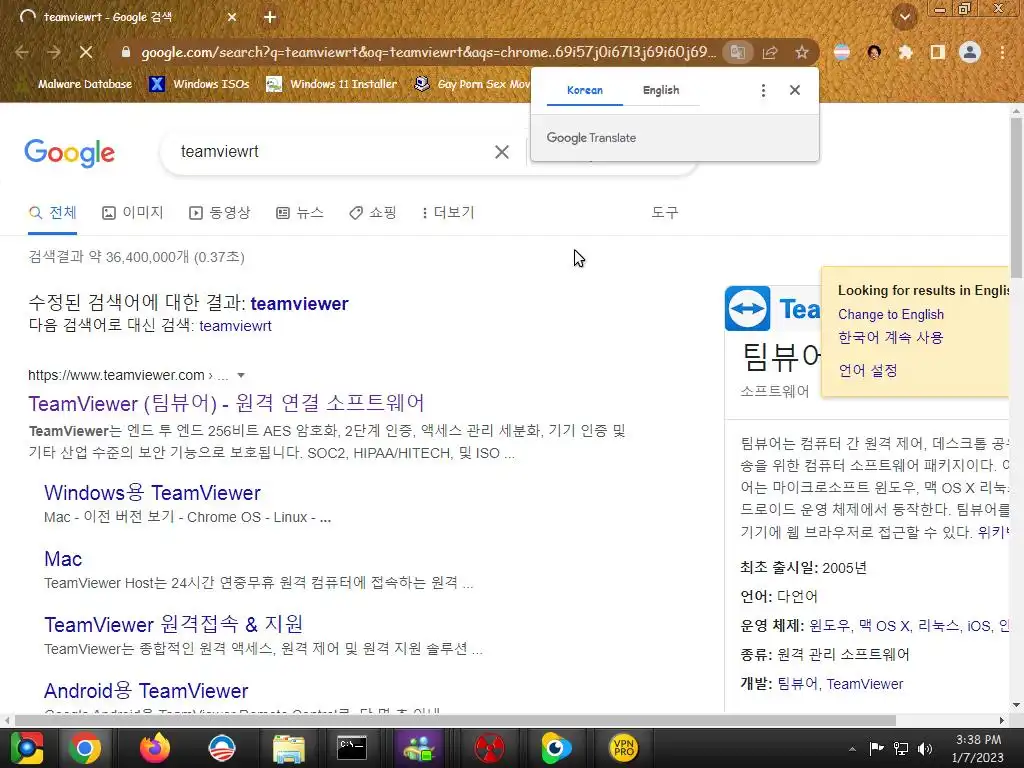Open the red radiation icon app
1024x768 pixels.
pyautogui.click(x=488, y=748)
